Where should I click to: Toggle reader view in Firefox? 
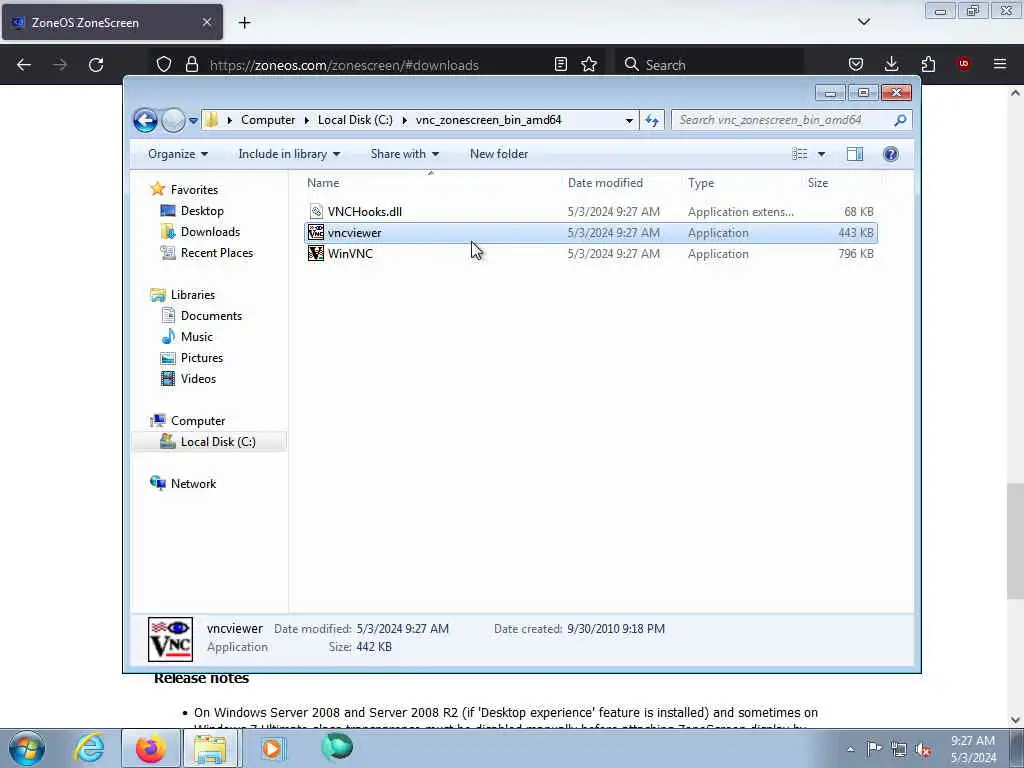[x=560, y=64]
